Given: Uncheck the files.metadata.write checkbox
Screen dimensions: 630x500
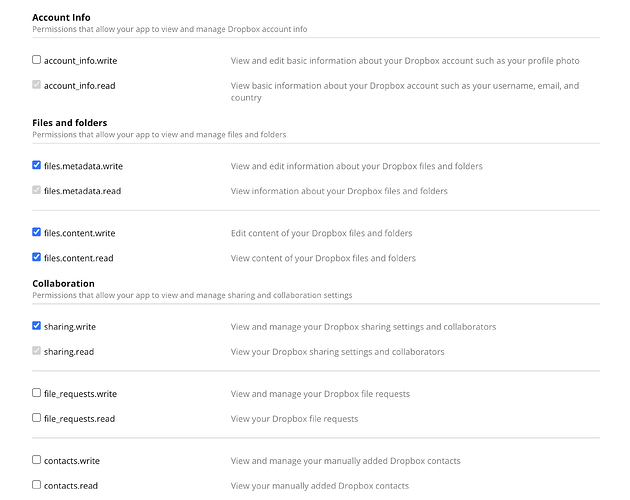Looking at the screenshot, I should click(37, 165).
